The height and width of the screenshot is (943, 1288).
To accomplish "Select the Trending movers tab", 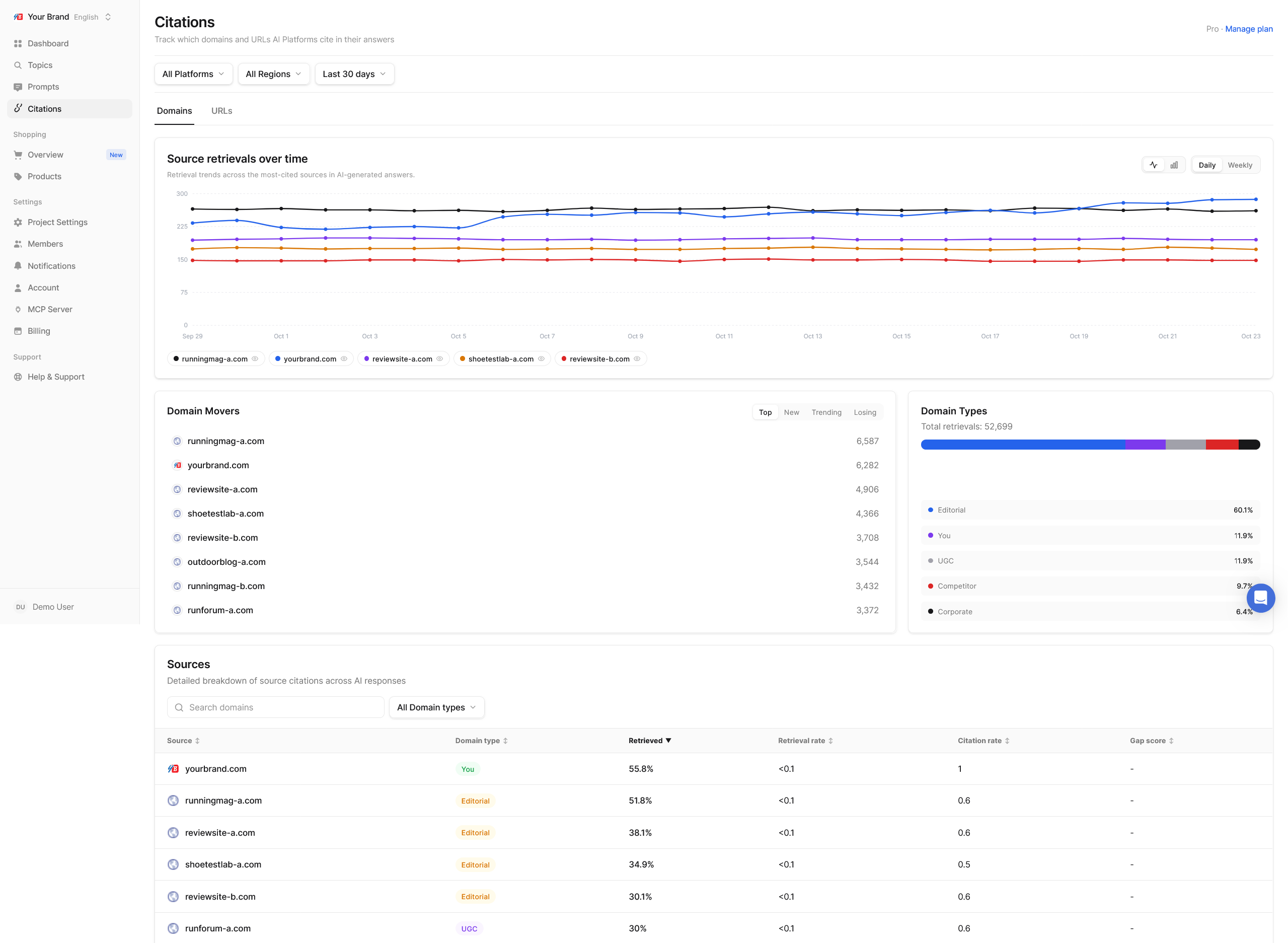I will coord(826,412).
